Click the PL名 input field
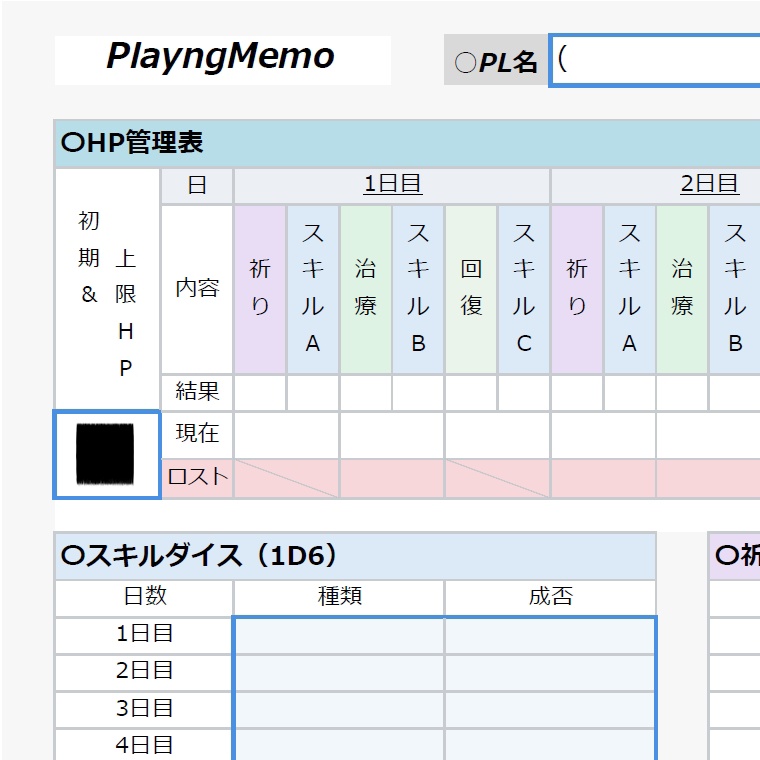760x760 pixels. click(x=655, y=61)
